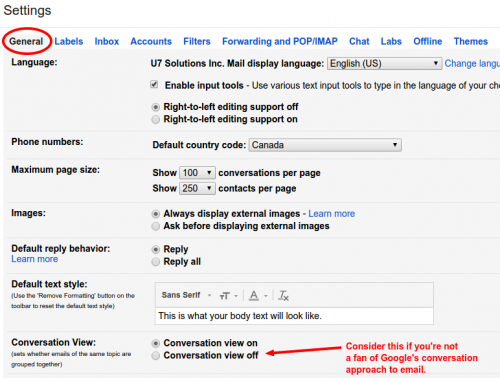Open the General settings tab
The image size is (500, 378).
pyautogui.click(x=26, y=41)
